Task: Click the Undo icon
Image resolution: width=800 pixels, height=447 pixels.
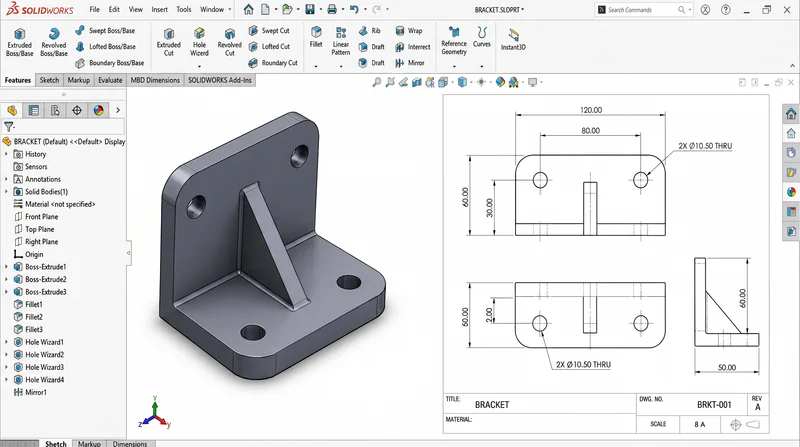Action: tap(354, 9)
